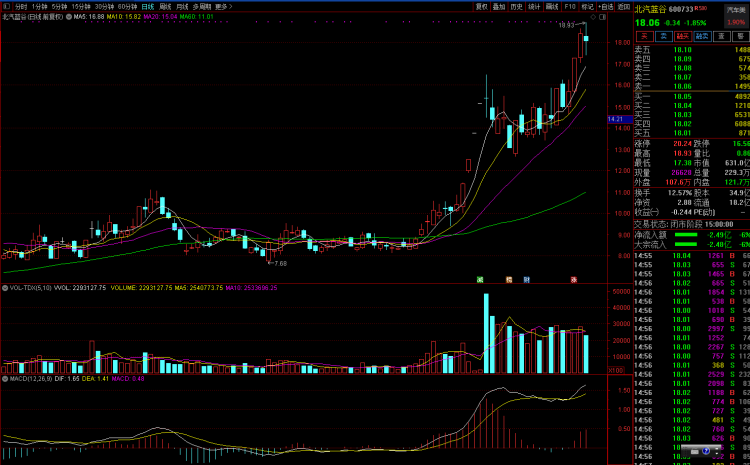
Task: Click the blue event marker below the chart
Action: pos(526,279)
